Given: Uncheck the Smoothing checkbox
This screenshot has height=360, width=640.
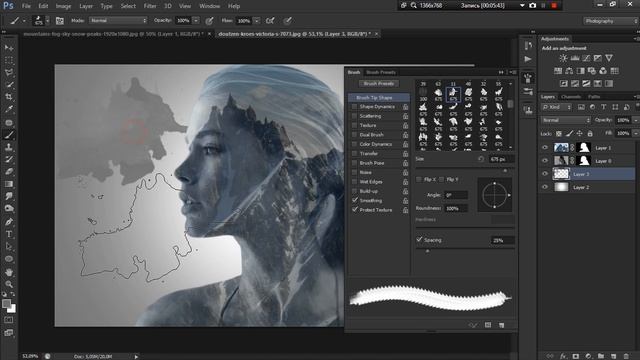Looking at the screenshot, I should coord(354,200).
